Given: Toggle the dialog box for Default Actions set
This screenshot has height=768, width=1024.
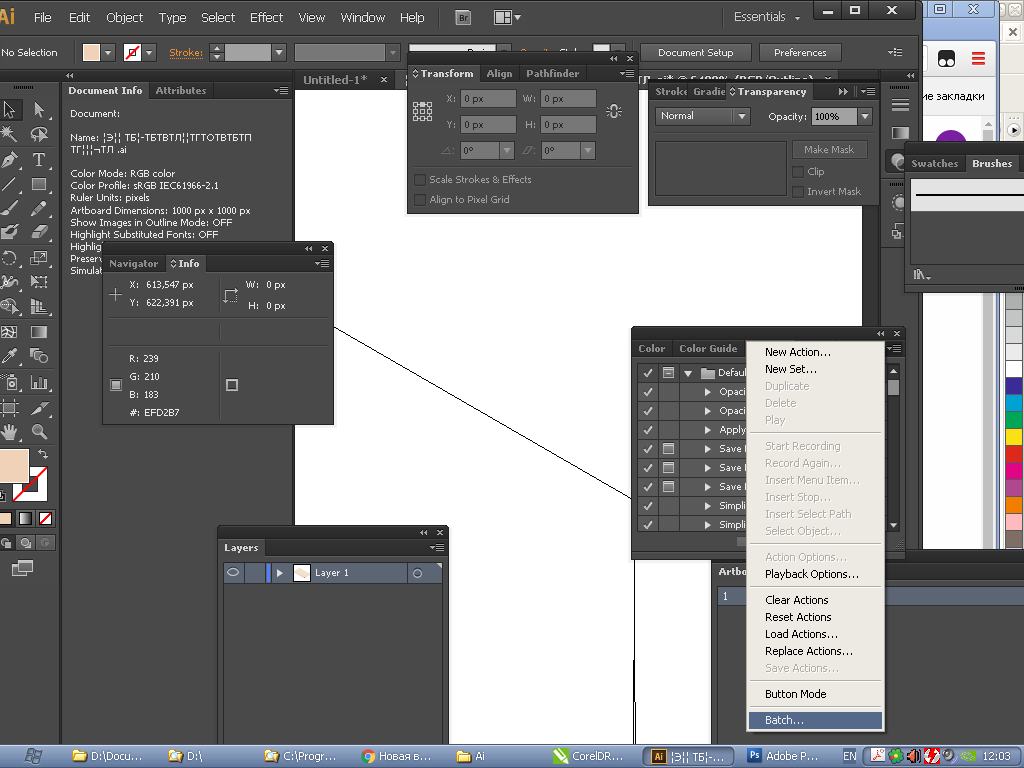Looking at the screenshot, I should coord(668,373).
